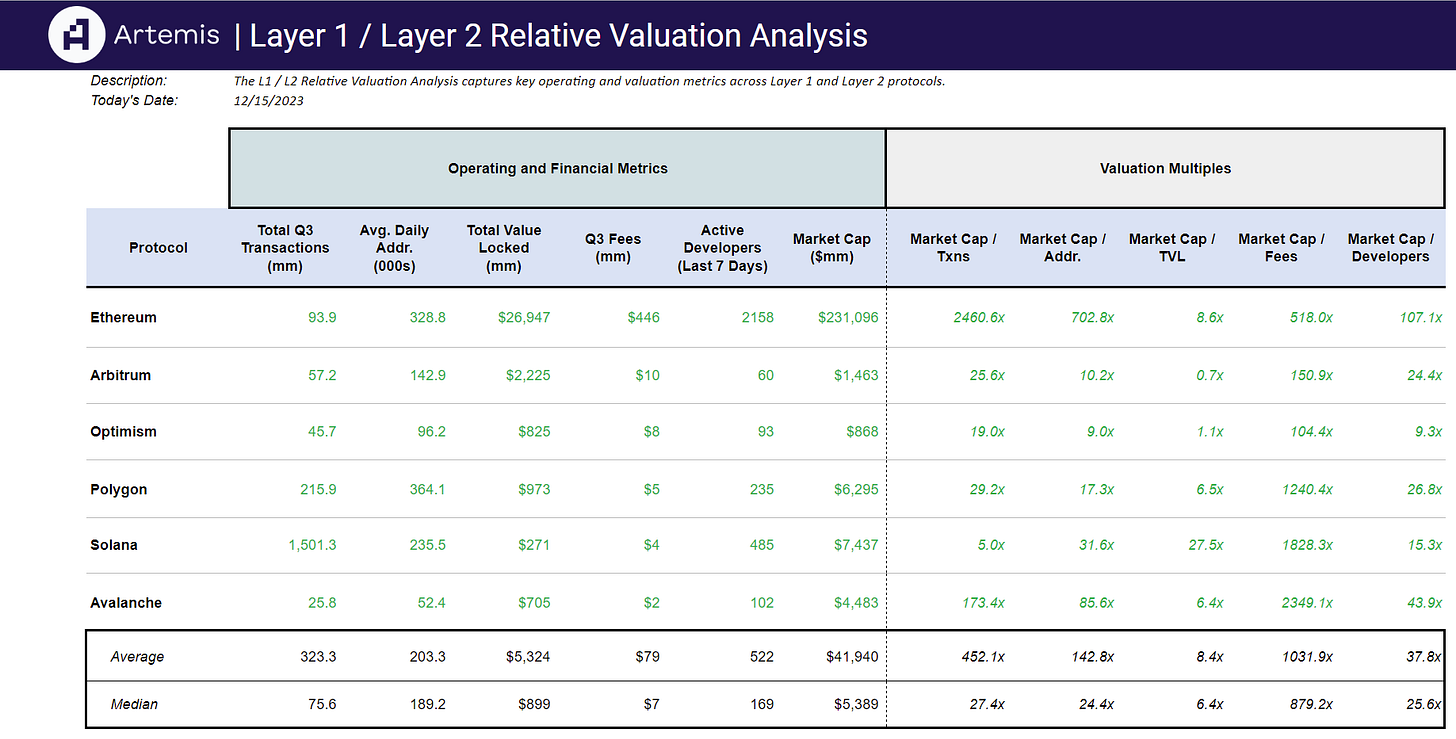This screenshot has width=1456, height=739.
Task: Click the 'Market Cap / TVL' header
Action: (1172, 247)
